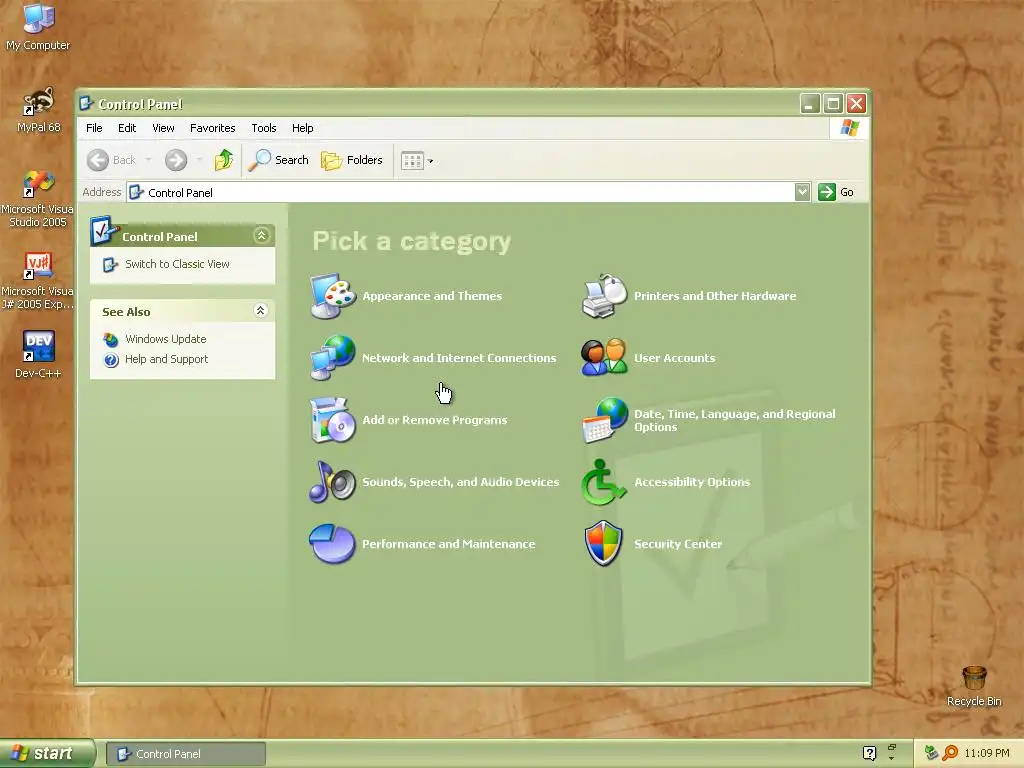Image resolution: width=1024 pixels, height=768 pixels.
Task: Open the Tools menu
Action: pos(264,128)
